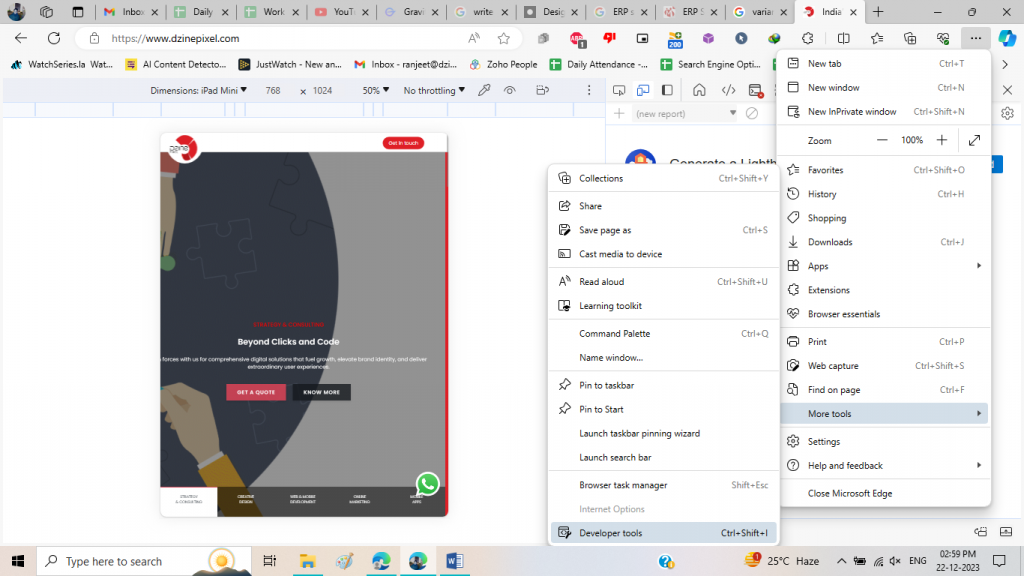
Task: Open Extensions puzzle icon in toolbar
Action: click(808, 39)
